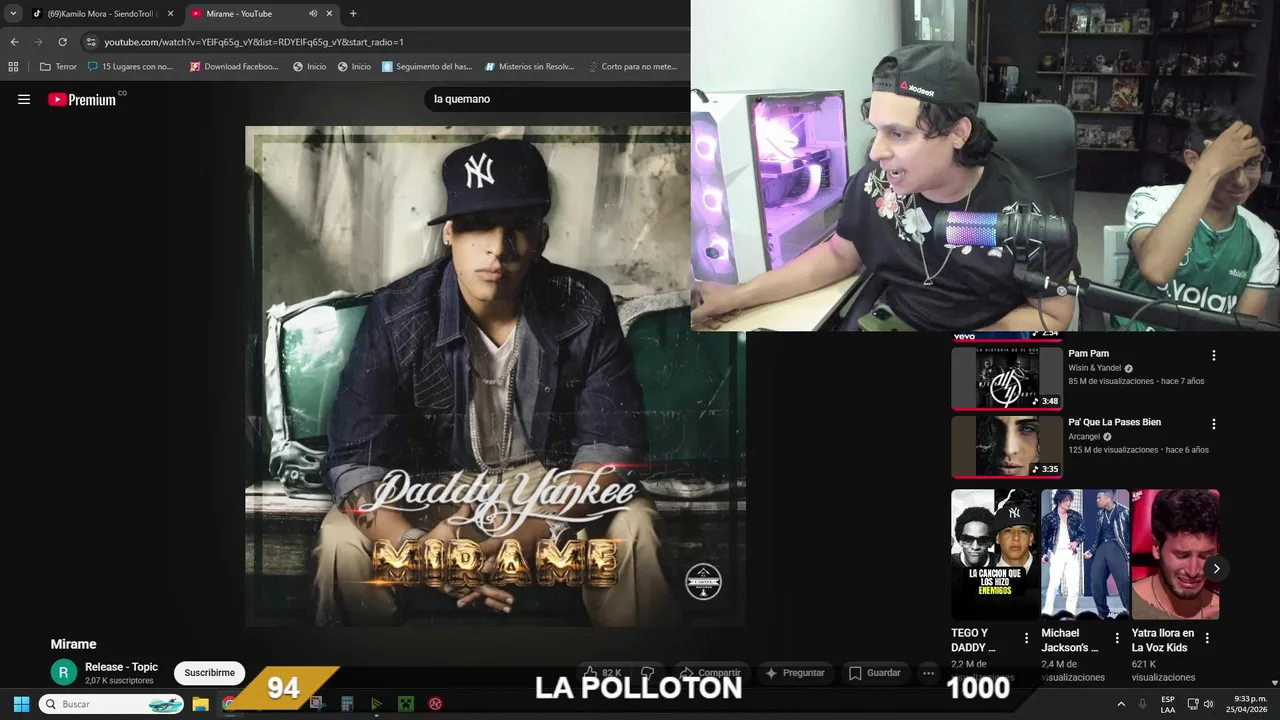The image size is (1280, 720).
Task: Open the red circular app on taskbar
Action: click(436, 704)
